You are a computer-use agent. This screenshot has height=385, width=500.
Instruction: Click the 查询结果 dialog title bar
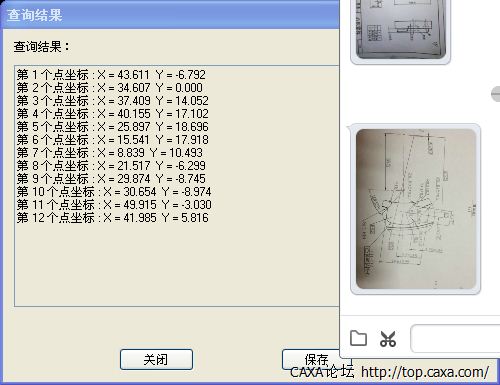click(170, 15)
